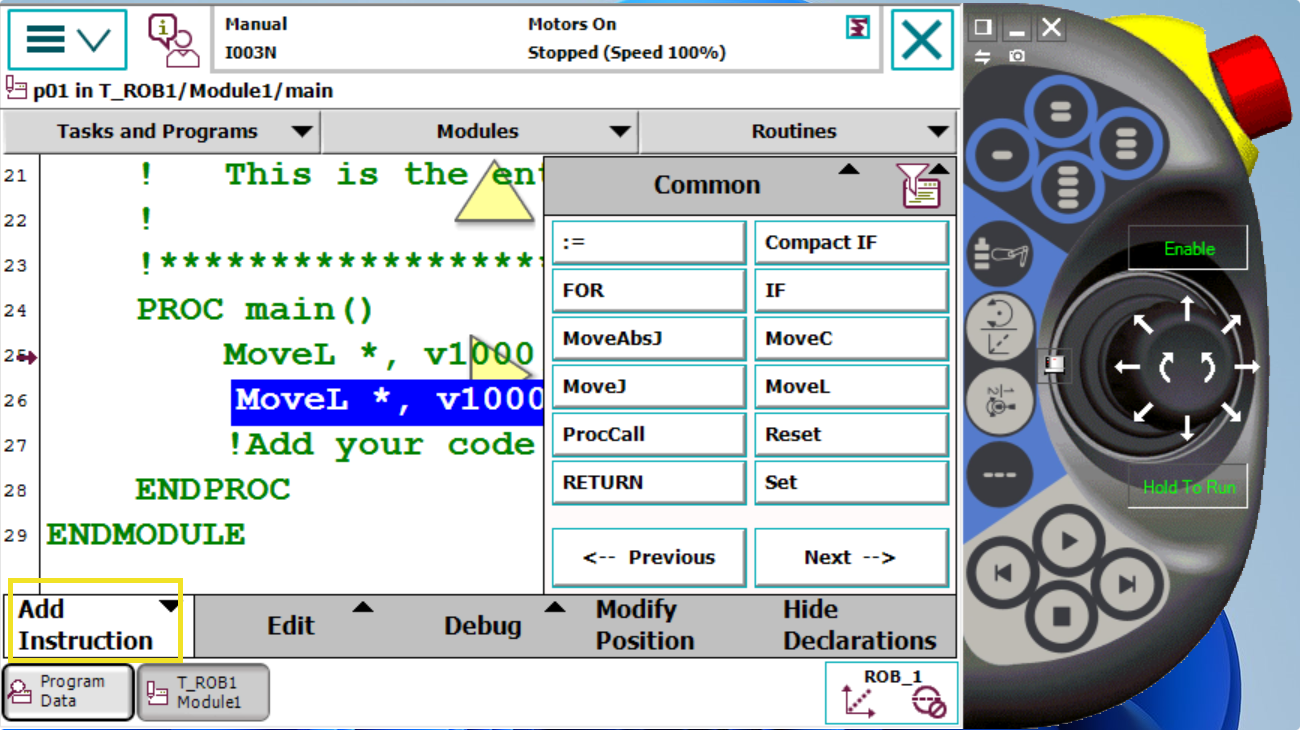Open the QuickSet ROB_1 mechanical unit button
Image resolution: width=1300 pixels, height=730 pixels.
click(891, 692)
